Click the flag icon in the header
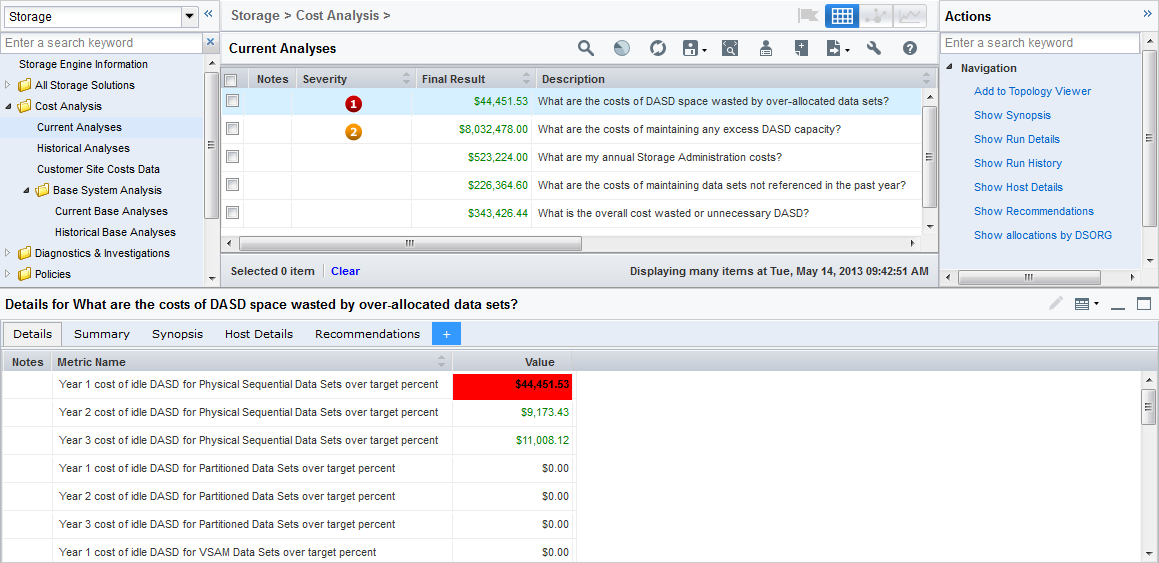The width and height of the screenshot is (1159, 563). (x=807, y=16)
